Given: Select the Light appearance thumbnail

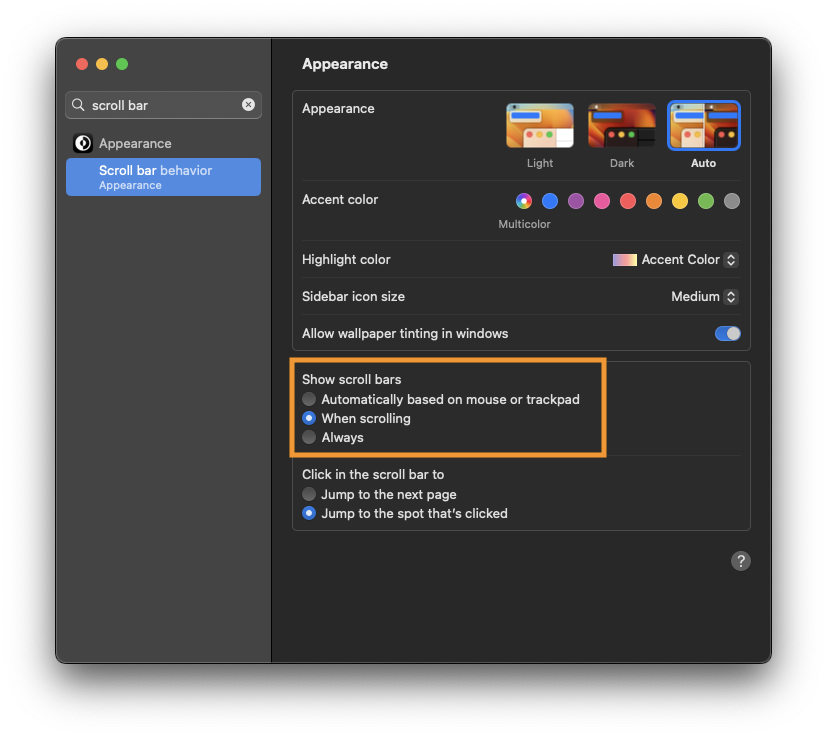Looking at the screenshot, I should pyautogui.click(x=540, y=126).
